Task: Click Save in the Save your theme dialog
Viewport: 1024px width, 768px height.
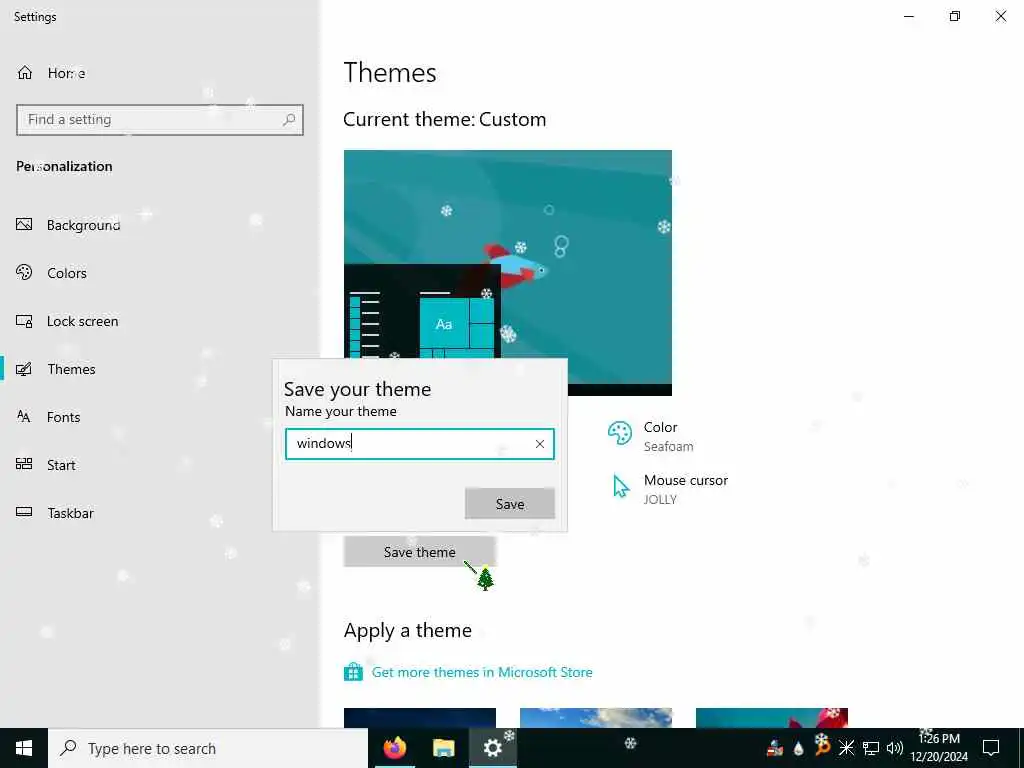Action: tap(509, 504)
